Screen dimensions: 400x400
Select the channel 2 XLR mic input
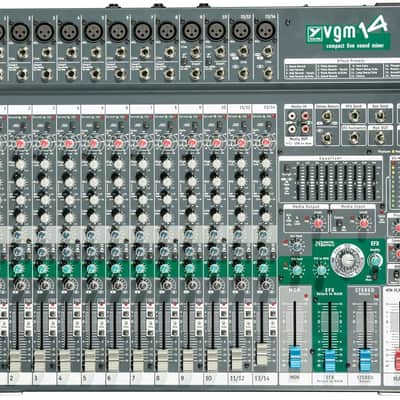click(x=21, y=32)
